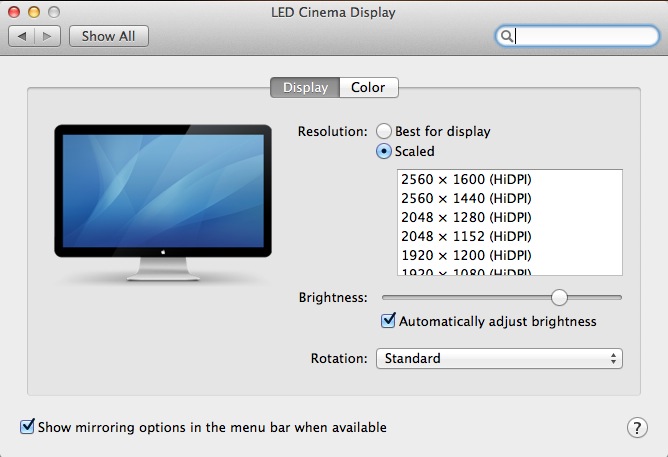Select 2048 × 1152 (HiDPI) resolution
The width and height of the screenshot is (668, 457).
click(x=510, y=236)
